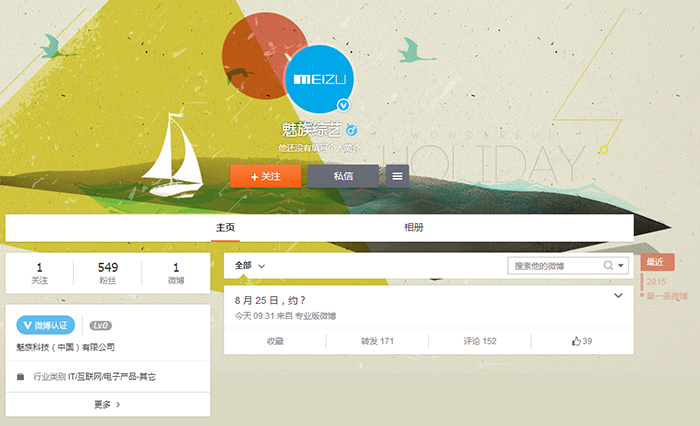The height and width of the screenshot is (426, 700).
Task: Click the 专业版微博 source link
Action: [x=315, y=316]
